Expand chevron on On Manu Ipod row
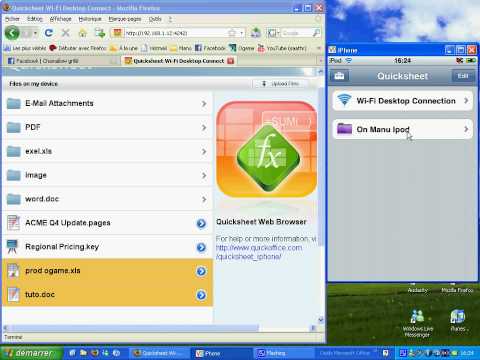Viewport: 480px width, 360px height. pyautogui.click(x=466, y=129)
